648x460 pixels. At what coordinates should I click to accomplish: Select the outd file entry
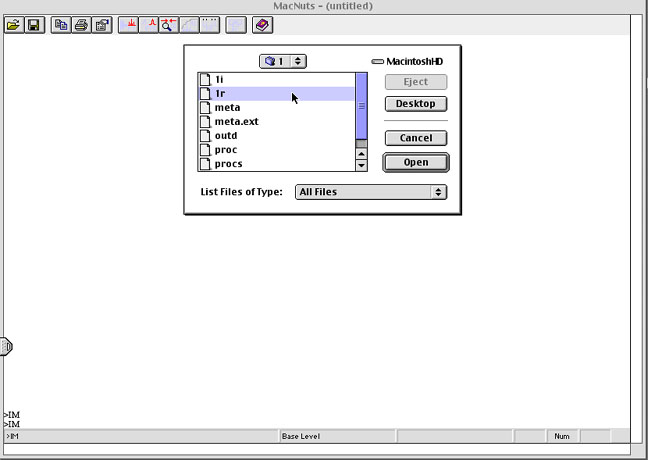point(226,135)
